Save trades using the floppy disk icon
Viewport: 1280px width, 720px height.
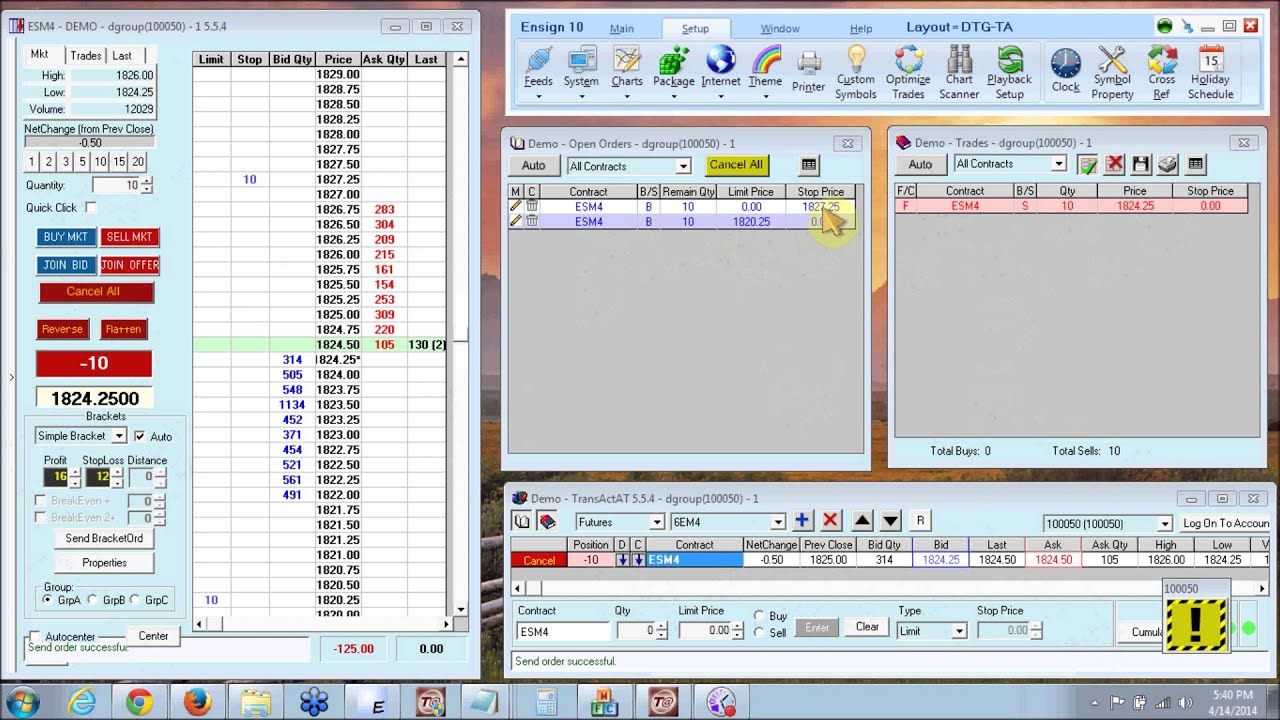[x=1141, y=165]
